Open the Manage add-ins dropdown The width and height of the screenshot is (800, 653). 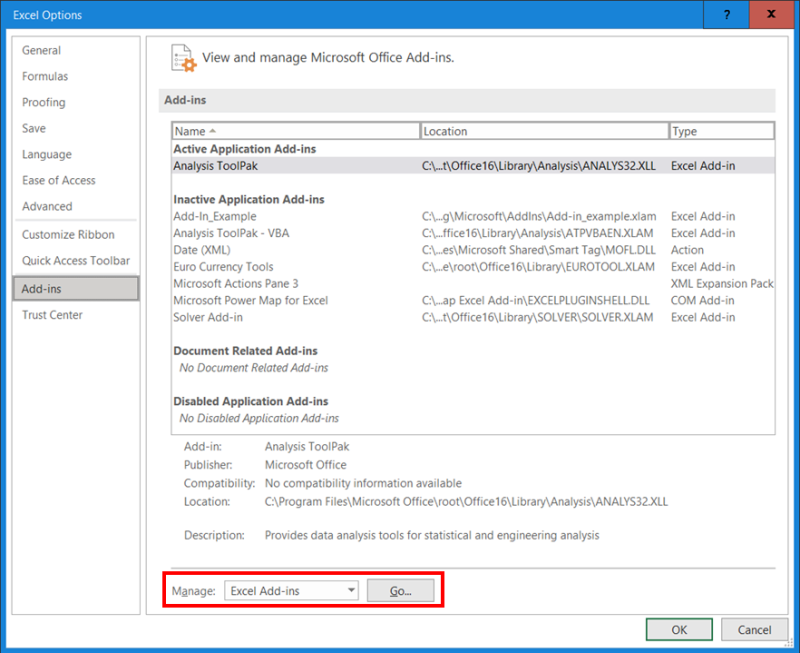(x=291, y=591)
